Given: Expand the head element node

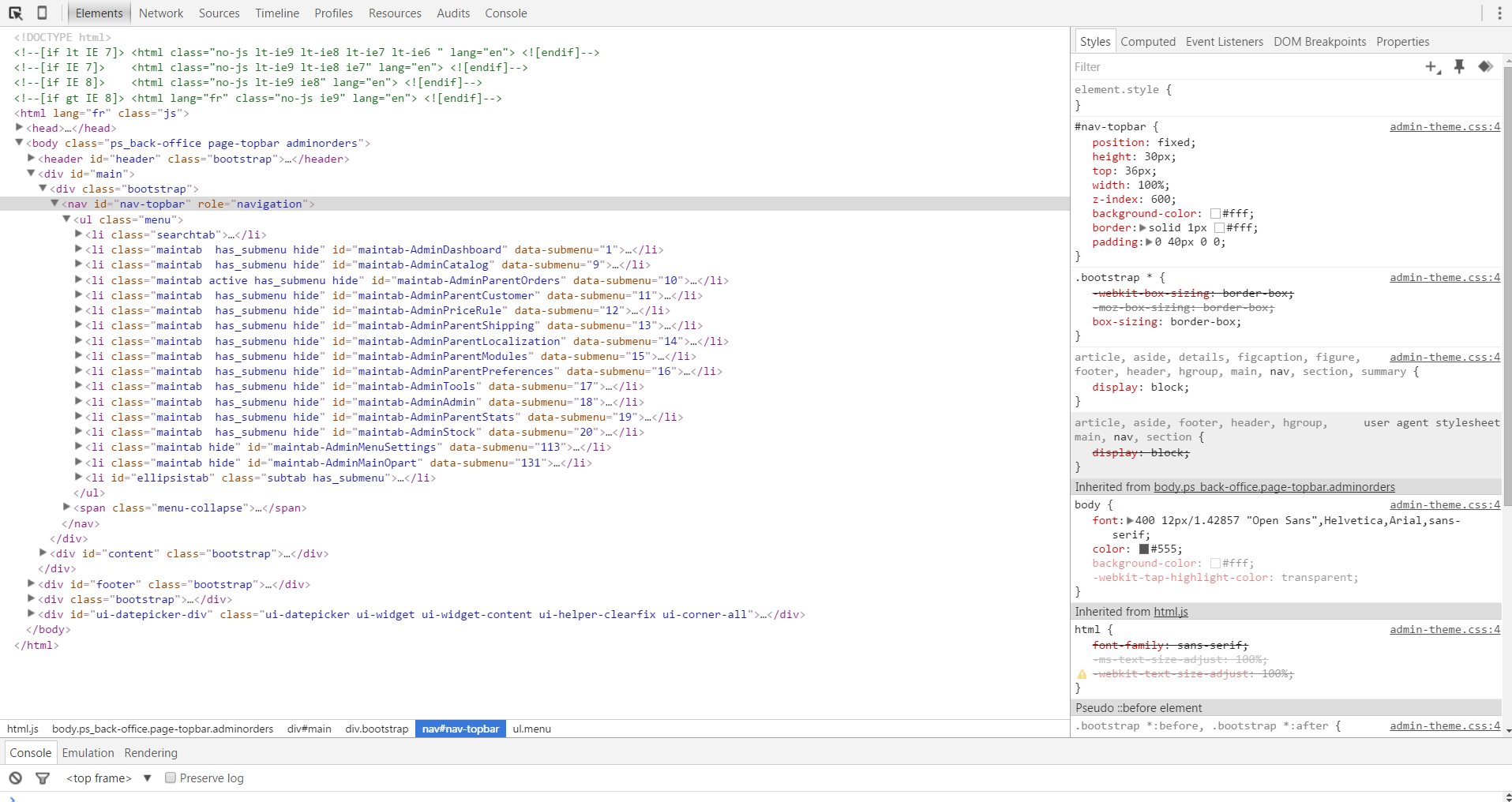Looking at the screenshot, I should pyautogui.click(x=20, y=127).
